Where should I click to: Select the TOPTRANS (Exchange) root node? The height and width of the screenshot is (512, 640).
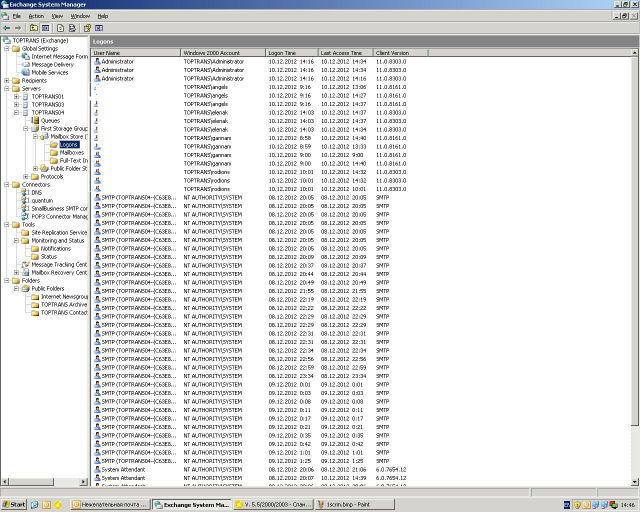tap(40, 40)
